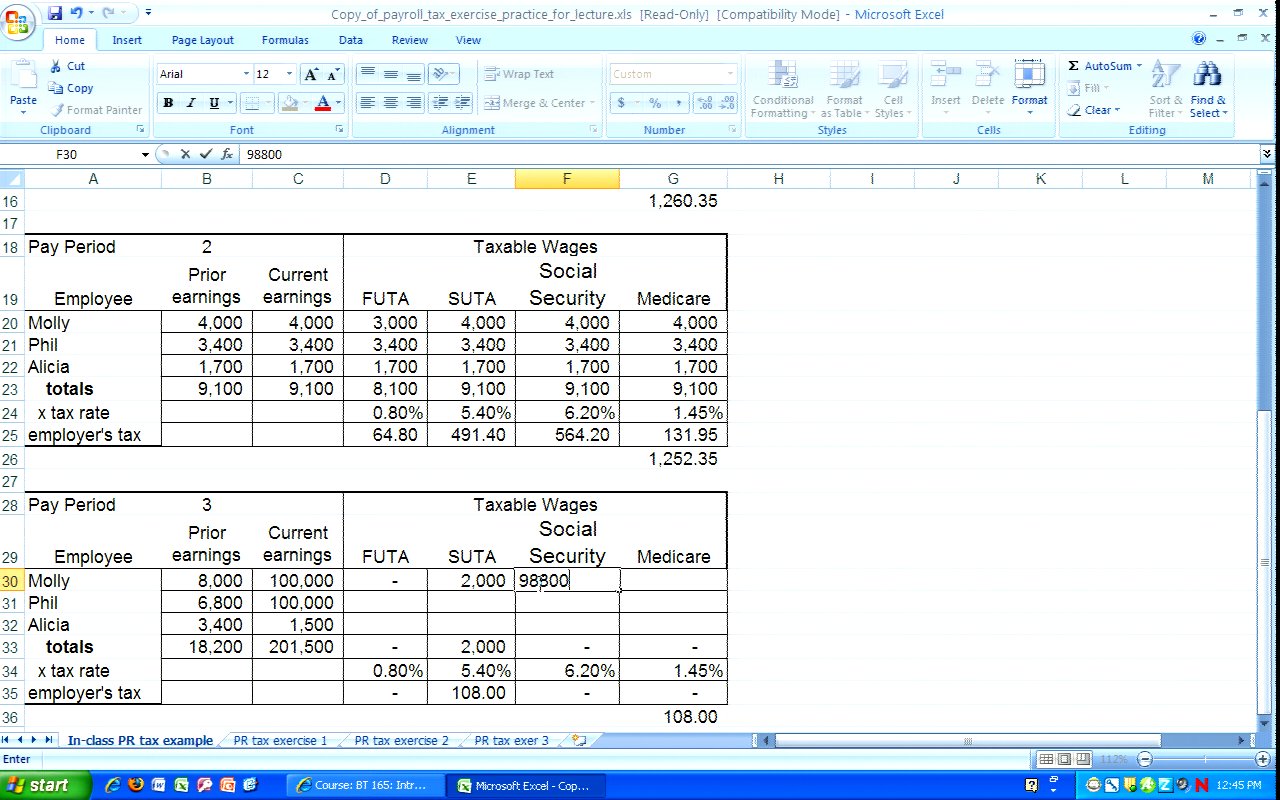Switch to the Formulas ribbon tab

click(x=285, y=40)
